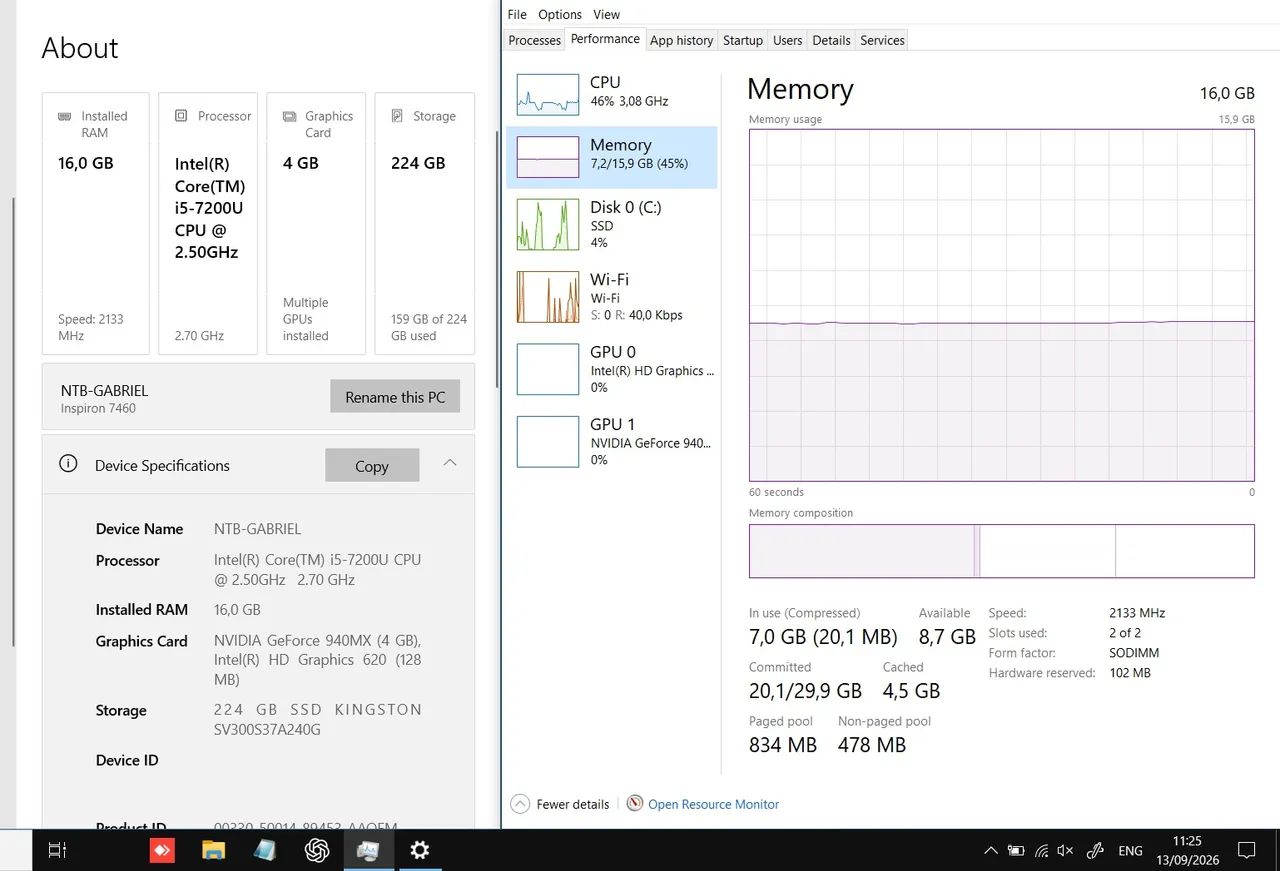The height and width of the screenshot is (871, 1280).
Task: Open the notification center icon
Action: (1247, 850)
